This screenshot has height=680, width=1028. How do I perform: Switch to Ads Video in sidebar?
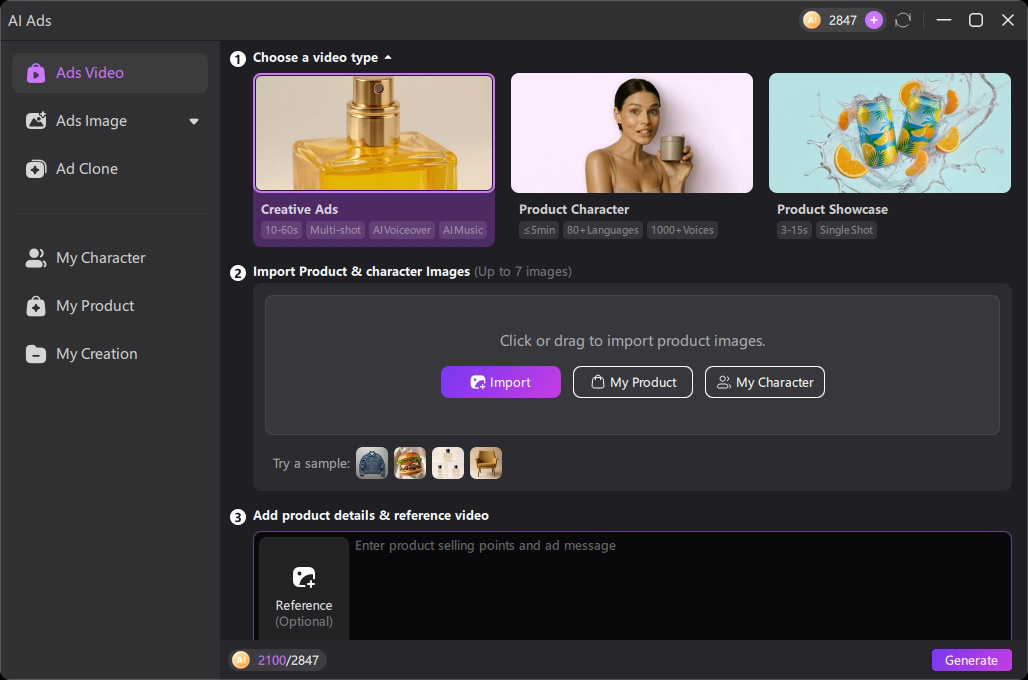coord(110,73)
